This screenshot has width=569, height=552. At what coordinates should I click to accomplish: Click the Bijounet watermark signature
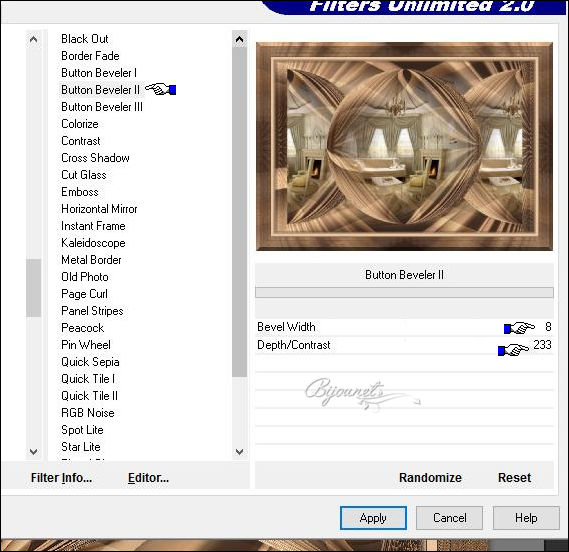[x=362, y=394]
